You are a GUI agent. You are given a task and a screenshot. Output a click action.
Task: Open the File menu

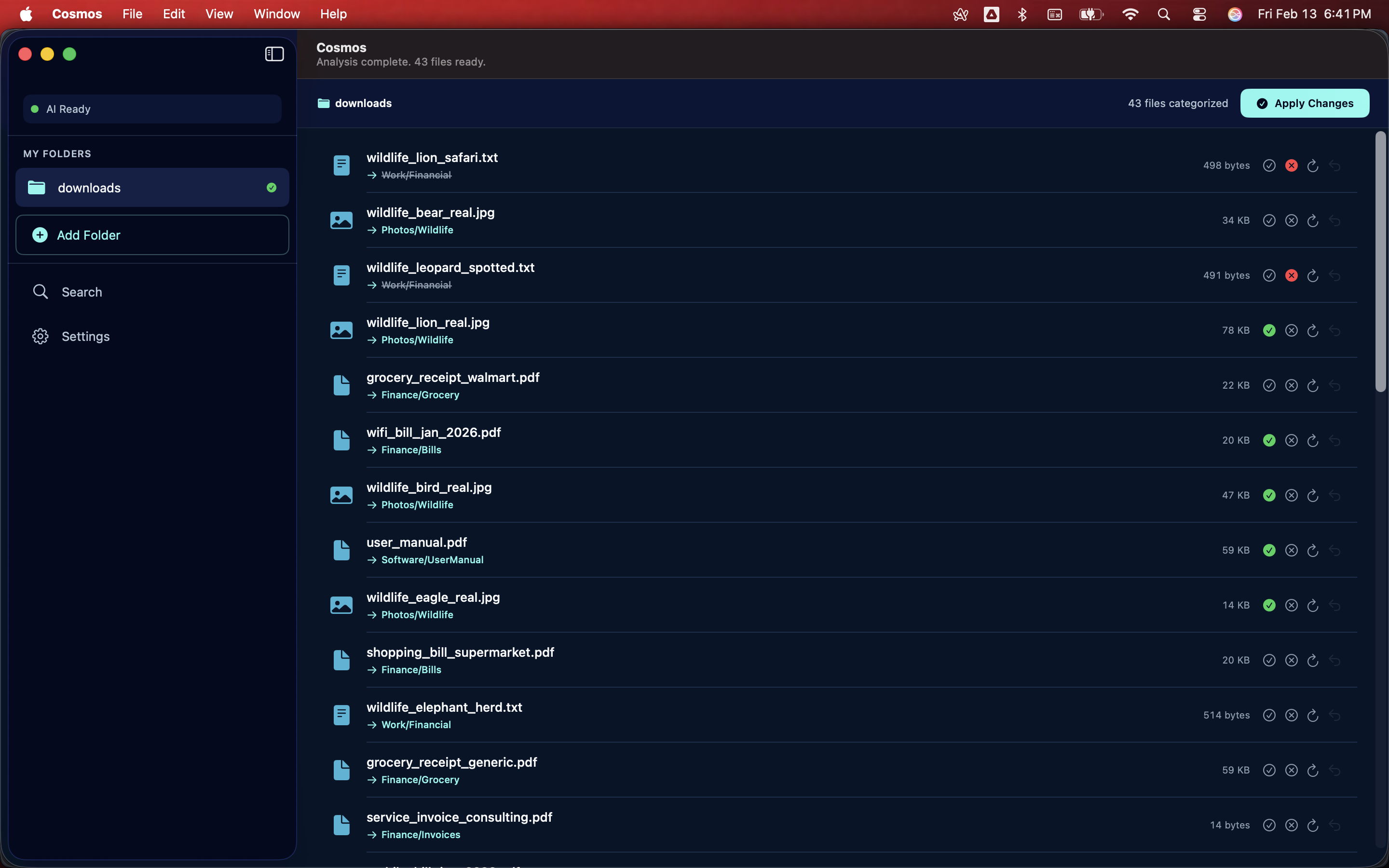click(132, 14)
